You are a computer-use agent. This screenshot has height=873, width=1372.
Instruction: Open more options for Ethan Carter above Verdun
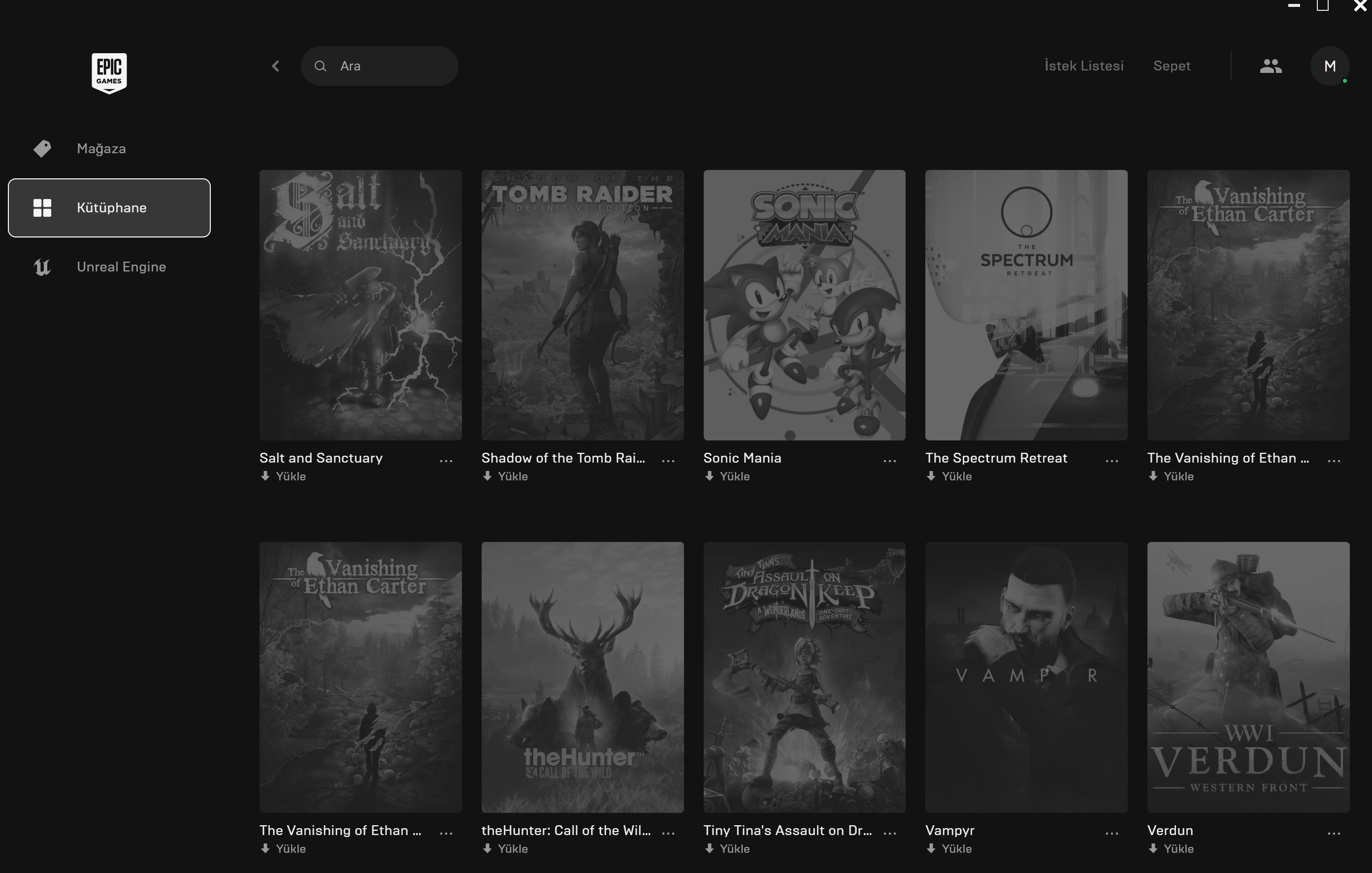[x=1334, y=461]
